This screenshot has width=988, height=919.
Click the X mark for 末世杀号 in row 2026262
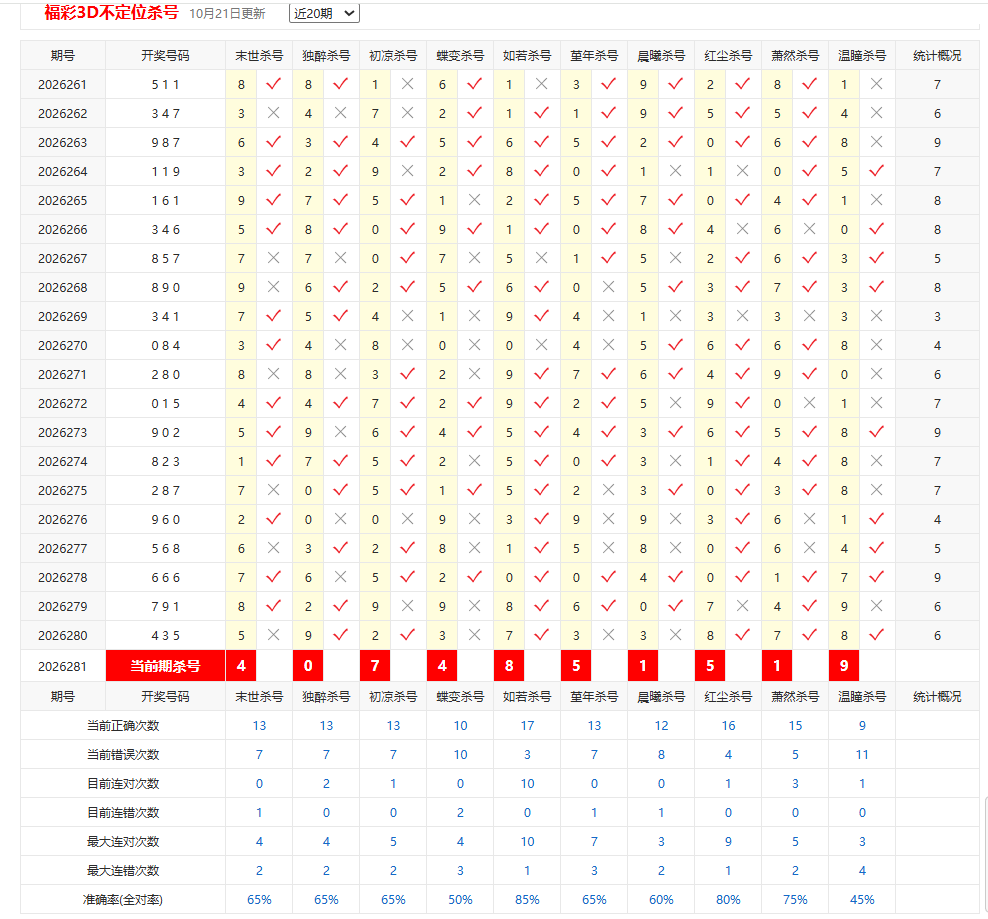pos(273,113)
